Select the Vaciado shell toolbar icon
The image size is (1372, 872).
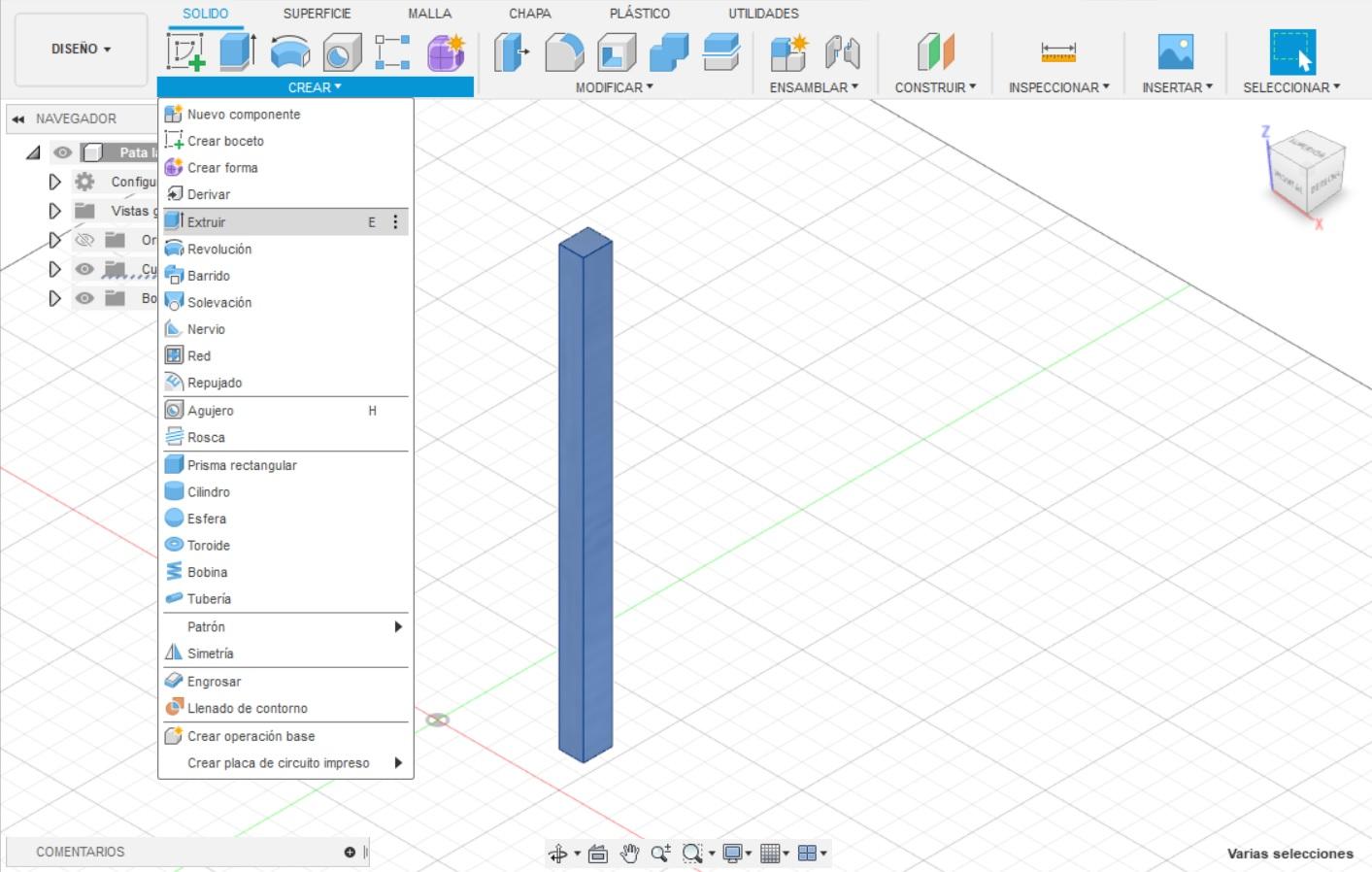pyautogui.click(x=617, y=51)
